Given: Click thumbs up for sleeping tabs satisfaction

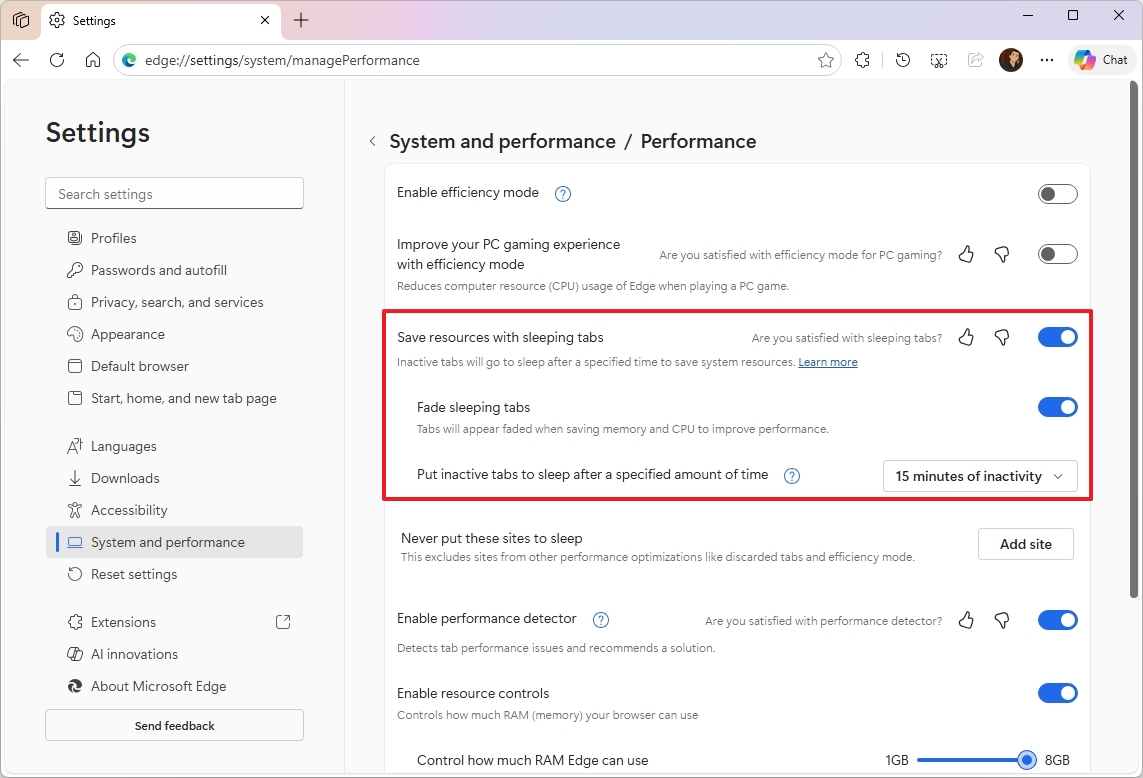Looking at the screenshot, I should click(965, 337).
